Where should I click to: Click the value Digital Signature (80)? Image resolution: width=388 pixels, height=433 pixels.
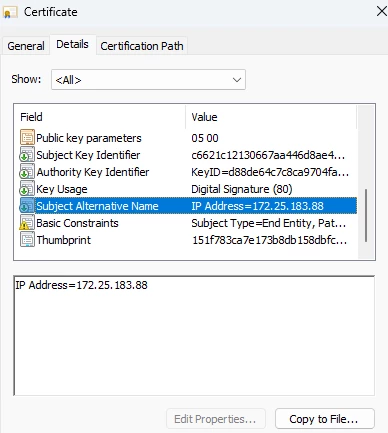[242, 189]
